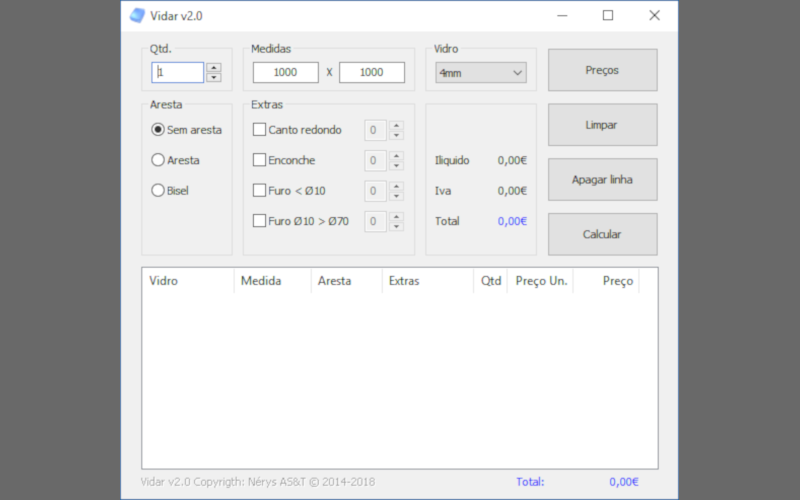Viewport: 800px width, 500px height.
Task: Check the Furo < Ø10 option
Action: click(x=259, y=191)
